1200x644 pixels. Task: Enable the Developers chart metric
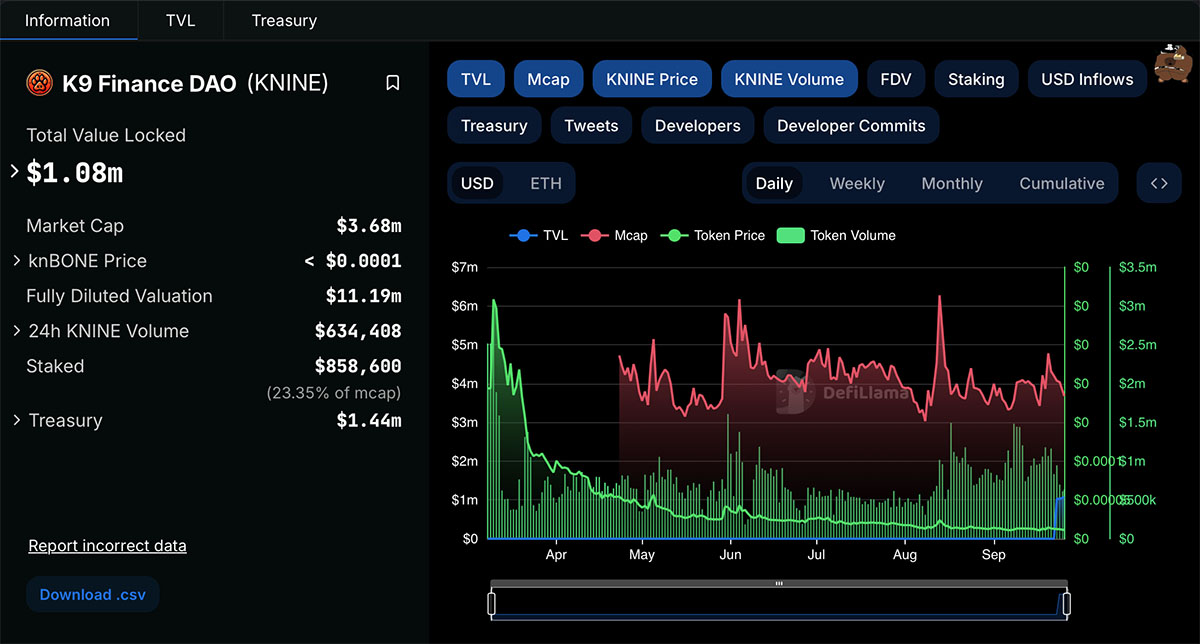(698, 126)
